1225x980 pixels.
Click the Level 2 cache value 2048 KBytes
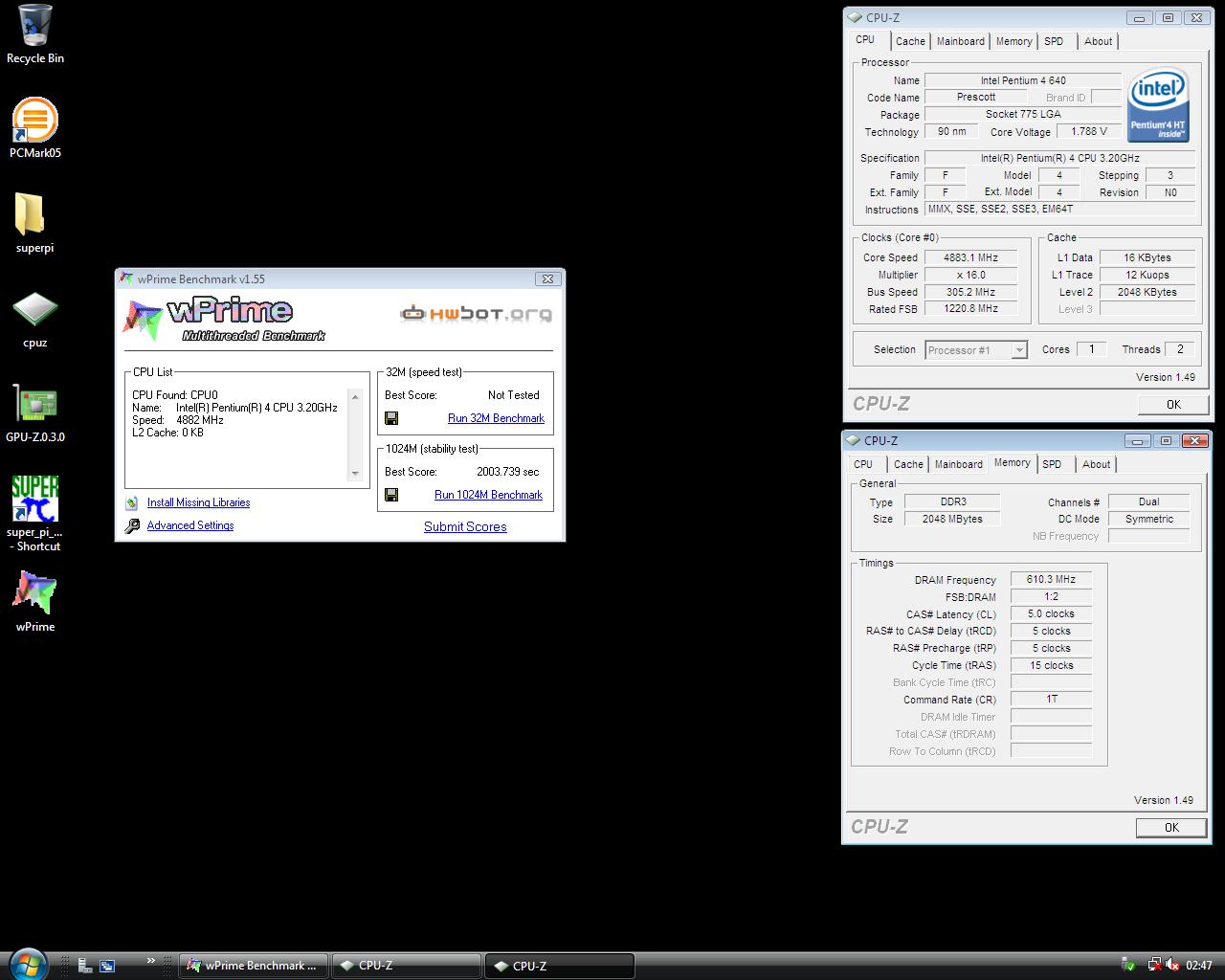click(1147, 292)
